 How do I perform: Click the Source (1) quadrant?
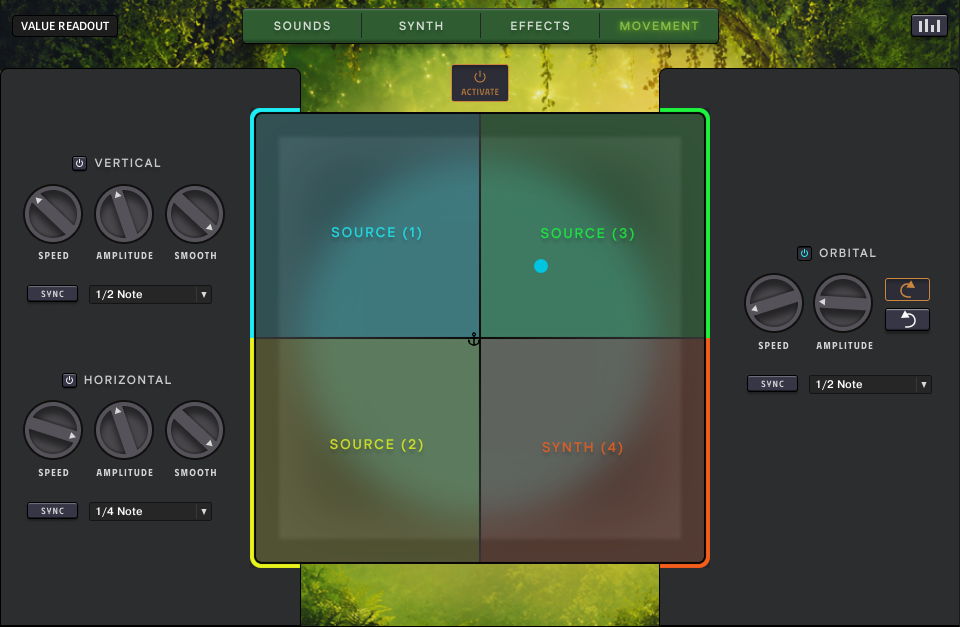click(x=367, y=226)
